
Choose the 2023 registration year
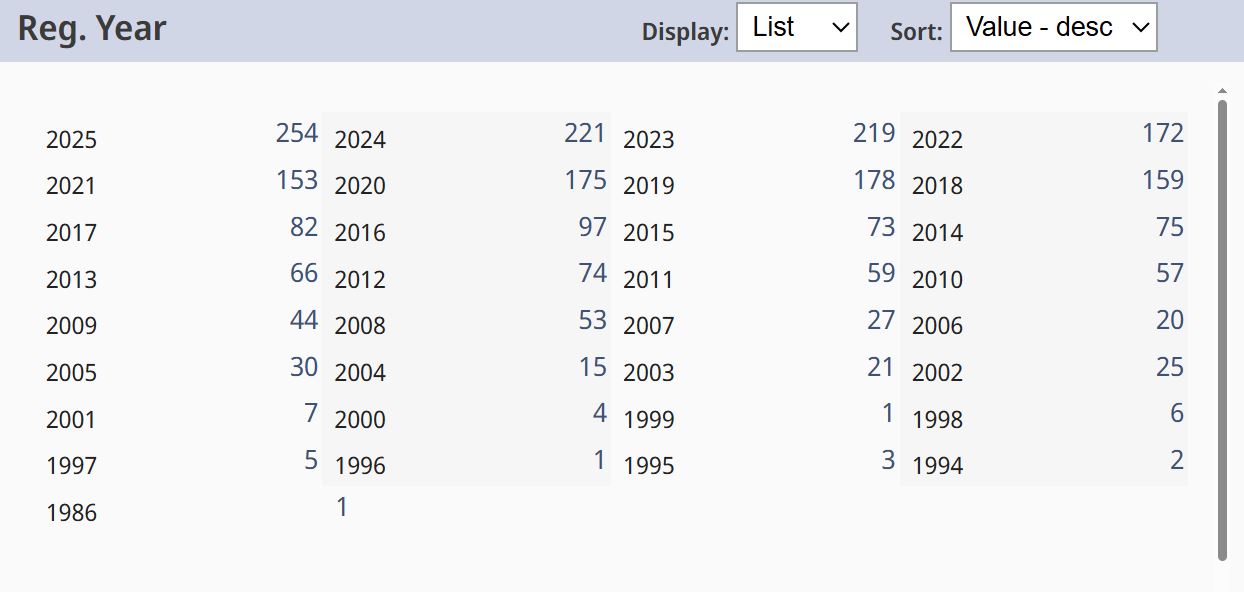649,140
